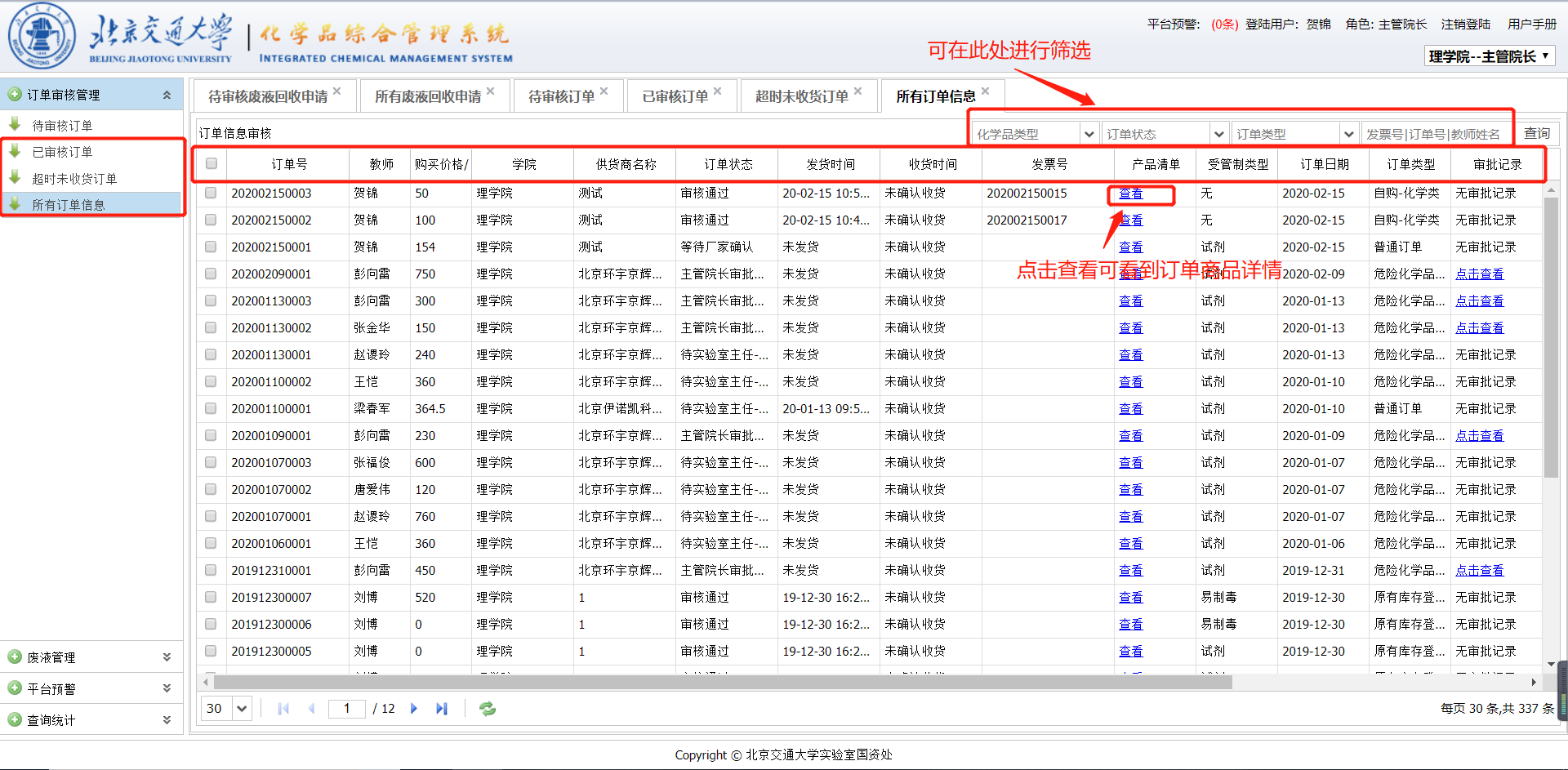Toggle the select-all checkbox in table header
1568x770 pixels.
pos(212,164)
